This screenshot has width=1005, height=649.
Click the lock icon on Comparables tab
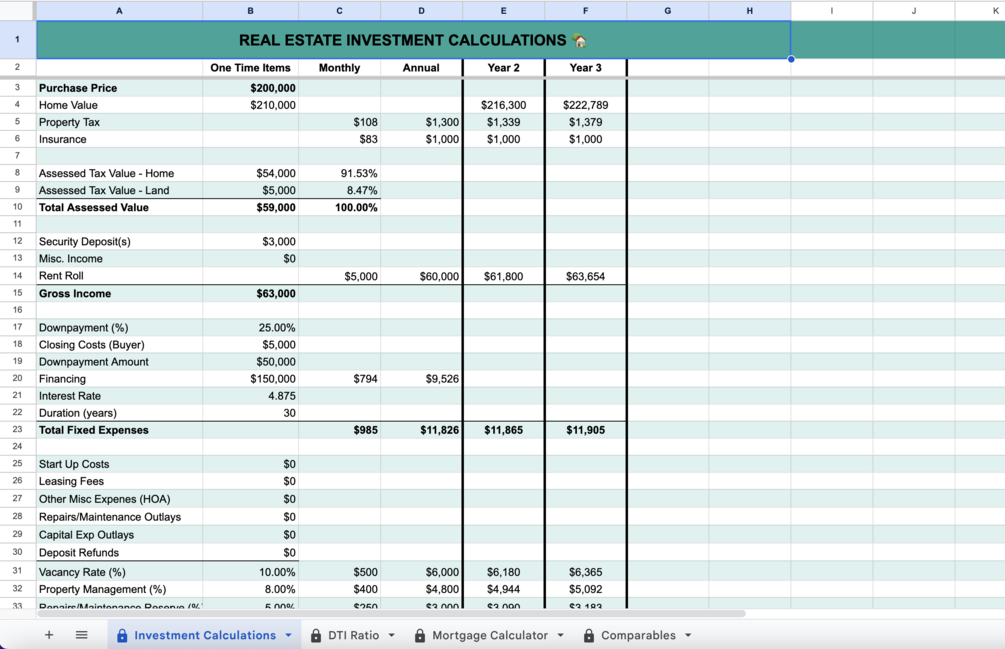click(589, 636)
